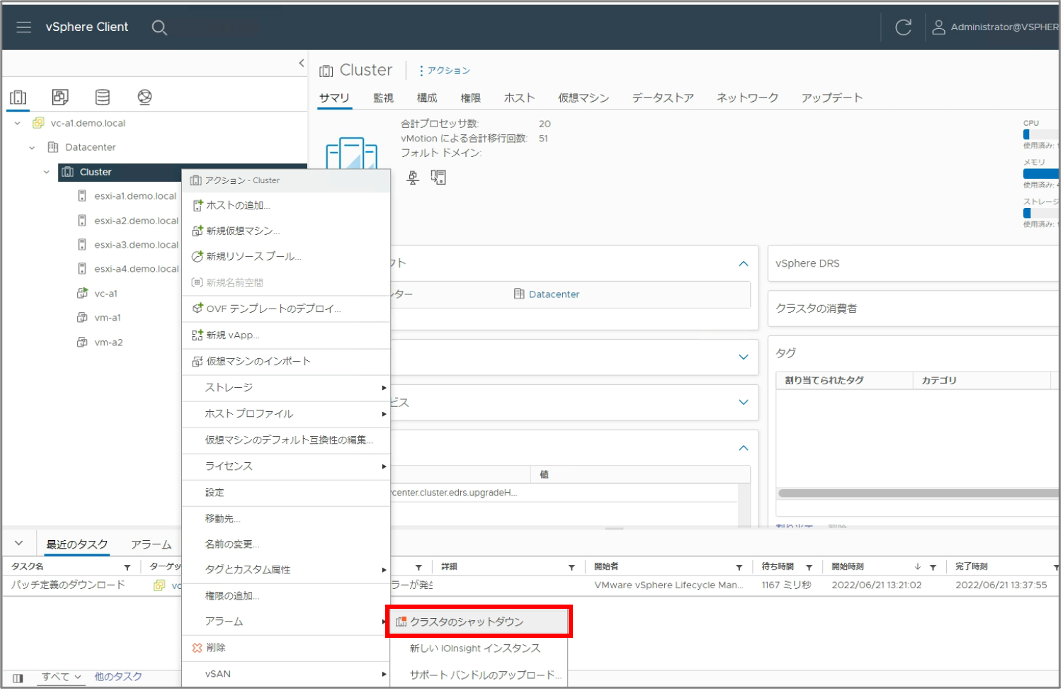Viewport: 1062px width, 690px height.
Task: Choose 仮想マシンのインポート menu entry
Action: (x=286, y=362)
